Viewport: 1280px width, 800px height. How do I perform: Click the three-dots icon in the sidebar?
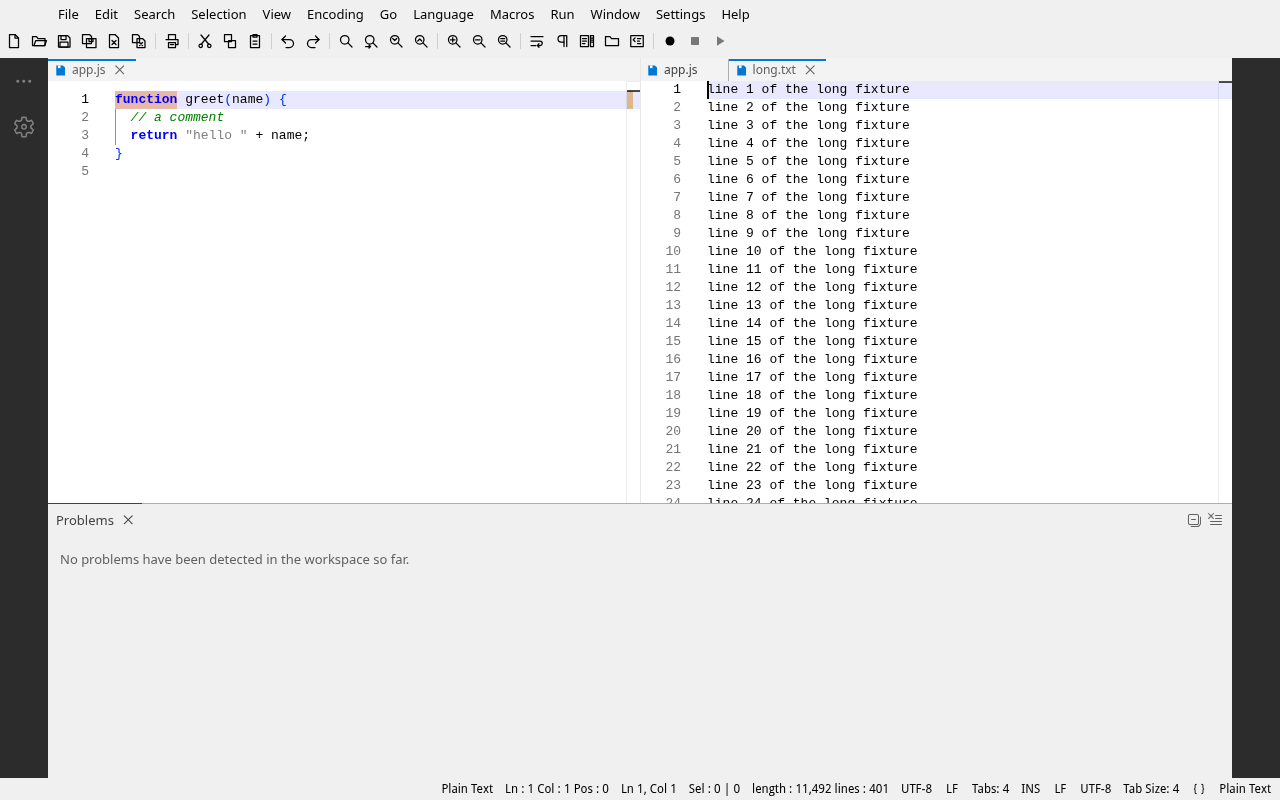click(24, 81)
